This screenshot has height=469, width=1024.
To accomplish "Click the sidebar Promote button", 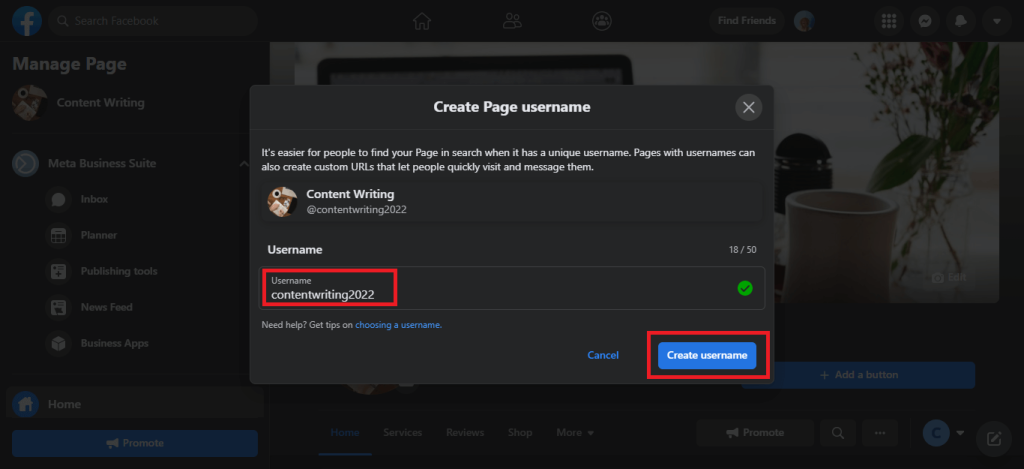I will pyautogui.click(x=135, y=443).
